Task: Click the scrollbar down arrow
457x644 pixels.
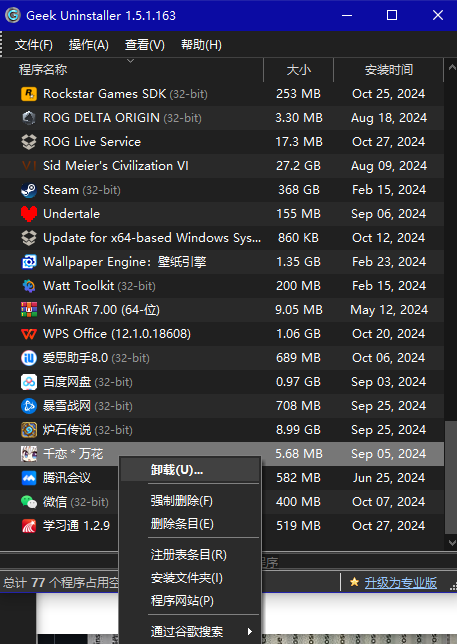Action: [452, 543]
